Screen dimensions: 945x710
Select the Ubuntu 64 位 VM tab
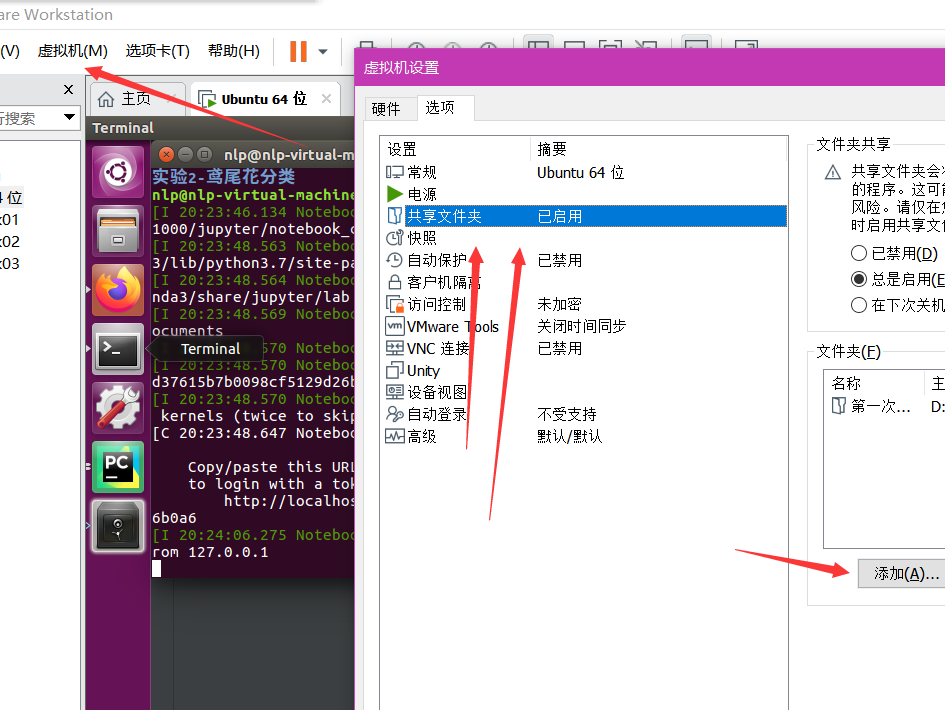pos(264,99)
